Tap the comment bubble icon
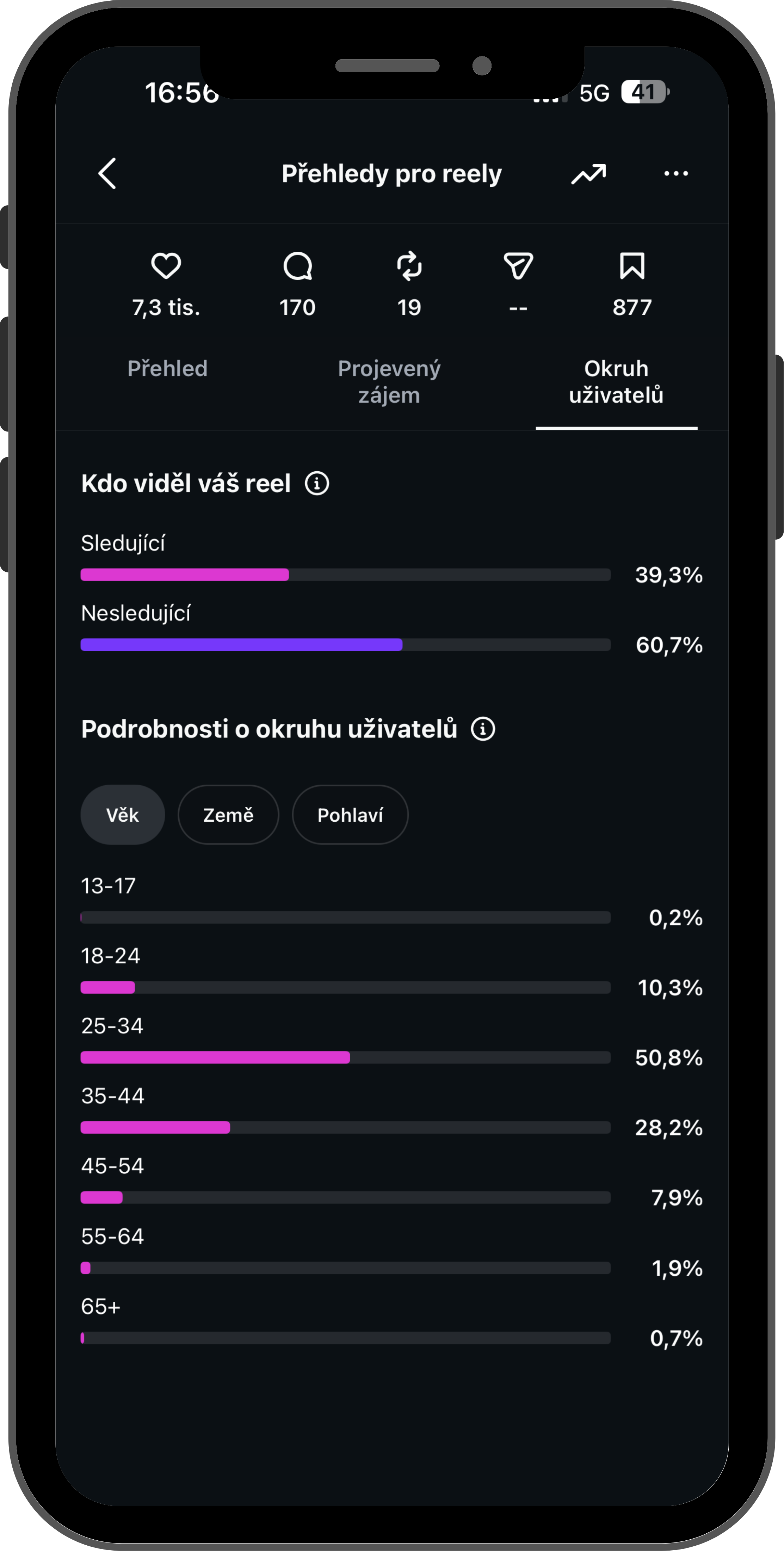This screenshot has width=784, height=1552. coord(297,266)
